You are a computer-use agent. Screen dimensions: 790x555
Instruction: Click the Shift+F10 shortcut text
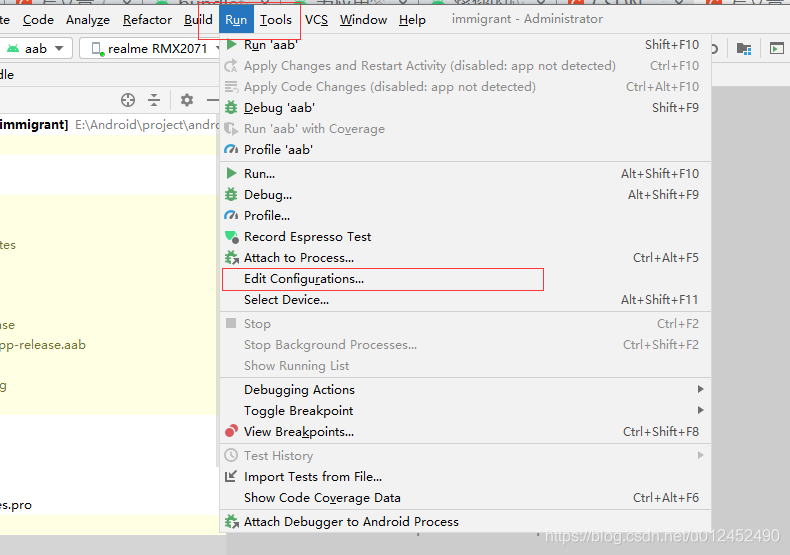672,45
